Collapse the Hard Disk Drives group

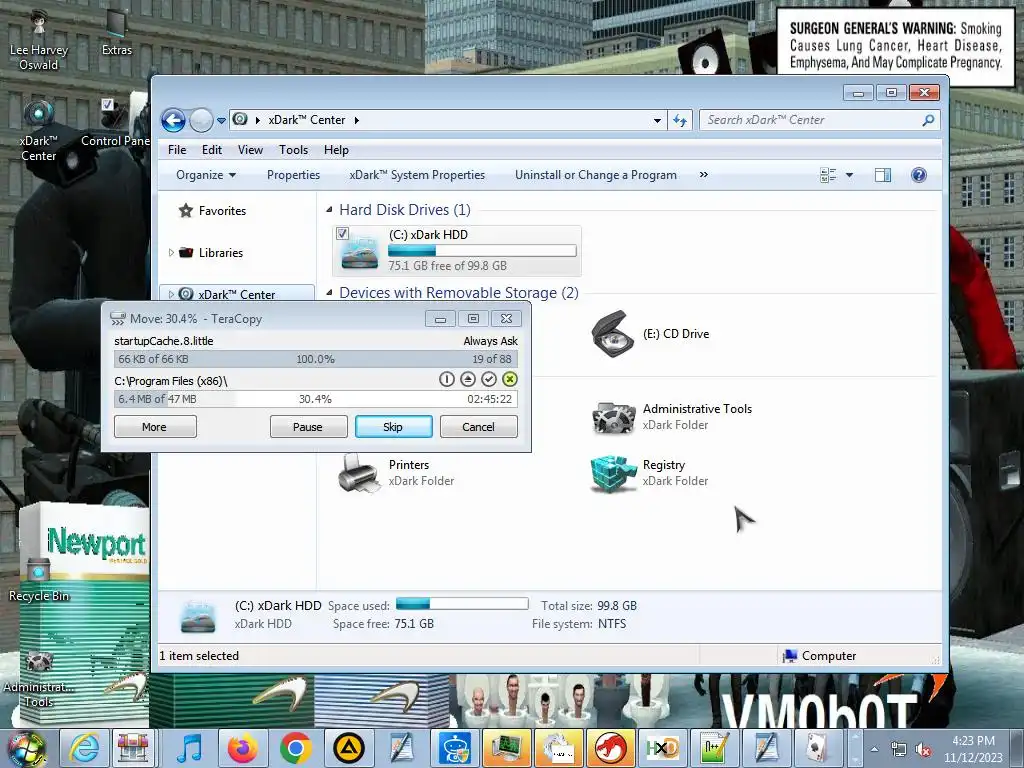click(x=329, y=210)
